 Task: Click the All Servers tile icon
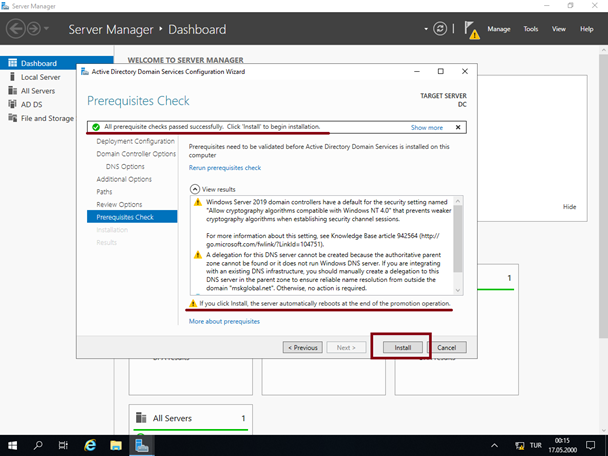pos(141,418)
